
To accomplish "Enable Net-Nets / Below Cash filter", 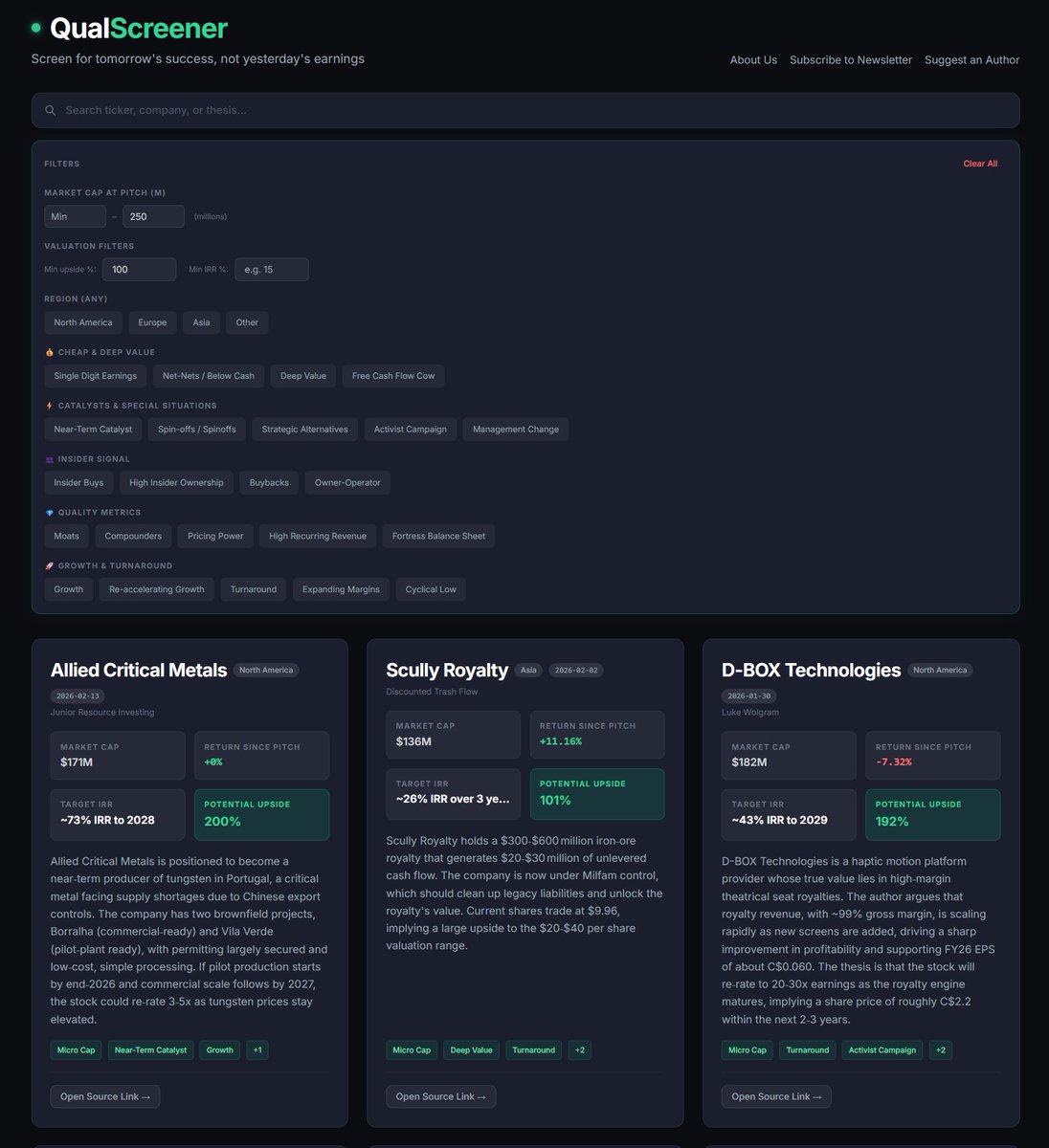I will 209,376.
